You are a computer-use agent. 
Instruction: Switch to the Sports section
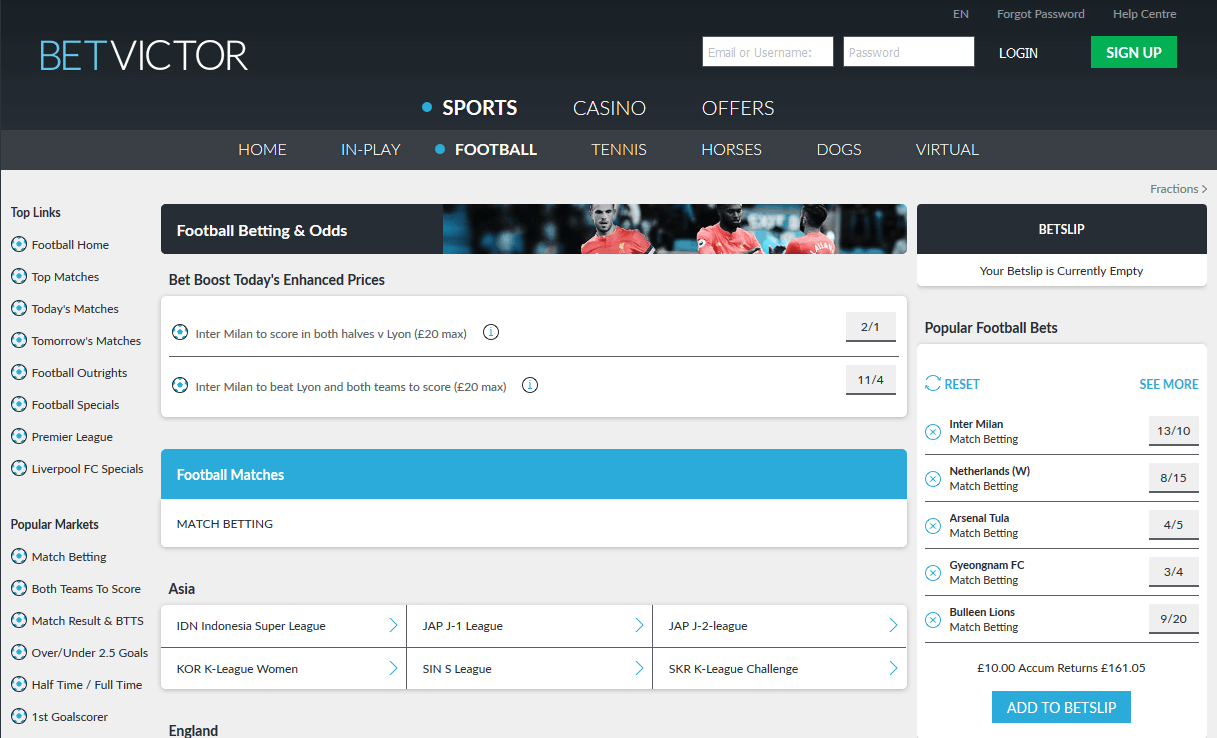[x=480, y=108]
